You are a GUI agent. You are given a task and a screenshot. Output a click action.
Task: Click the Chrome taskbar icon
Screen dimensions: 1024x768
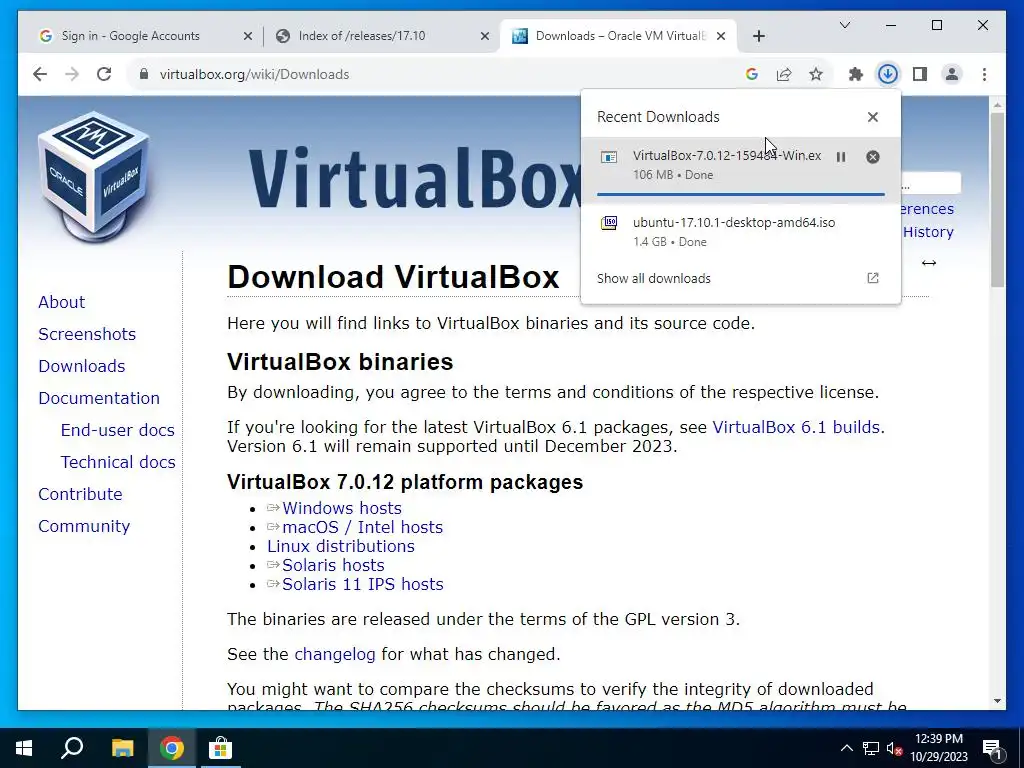(172, 748)
